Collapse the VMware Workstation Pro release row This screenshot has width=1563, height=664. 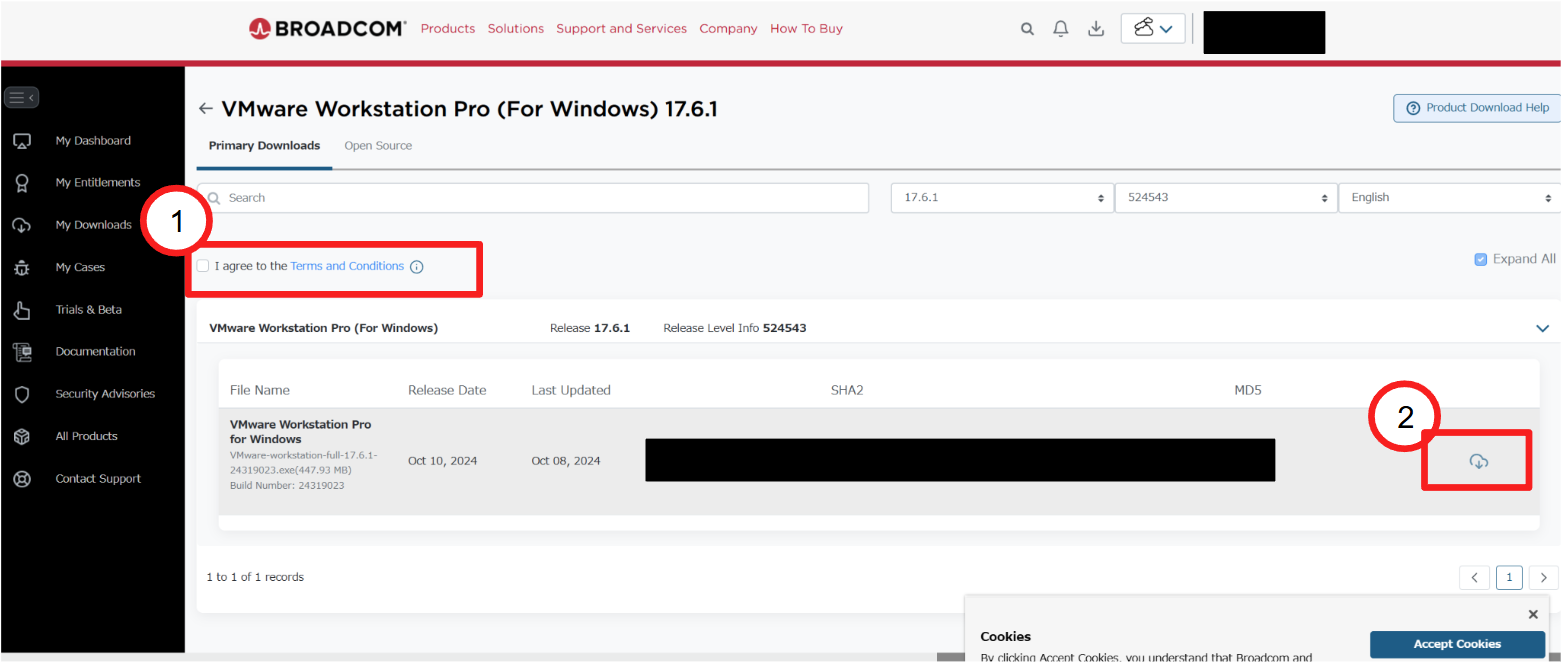pyautogui.click(x=1542, y=327)
